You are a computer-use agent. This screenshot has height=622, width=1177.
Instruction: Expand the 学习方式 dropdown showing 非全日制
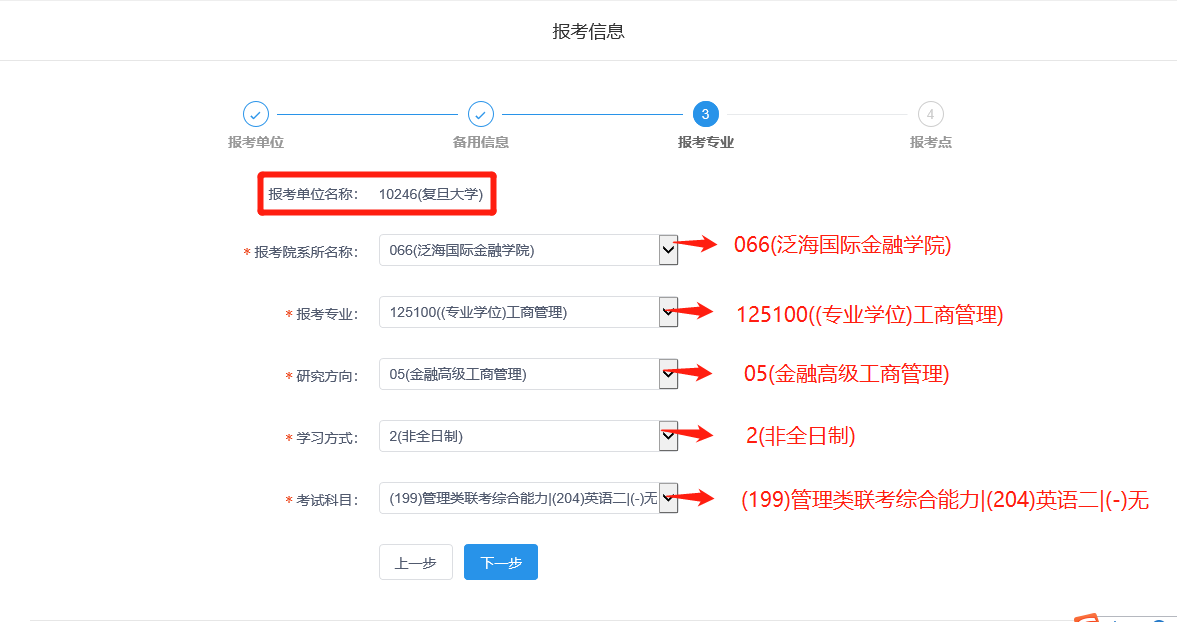[x=528, y=437]
